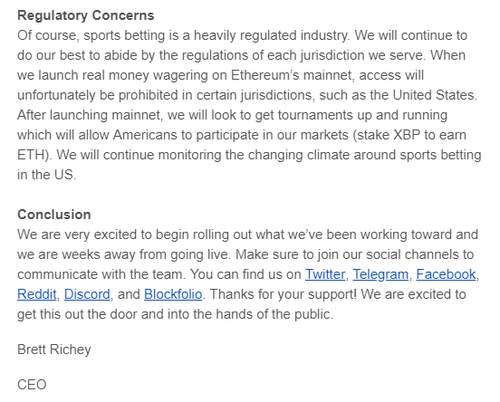The width and height of the screenshot is (500, 402).
Task: Go to the Blockfolio link
Action: [x=173, y=294]
